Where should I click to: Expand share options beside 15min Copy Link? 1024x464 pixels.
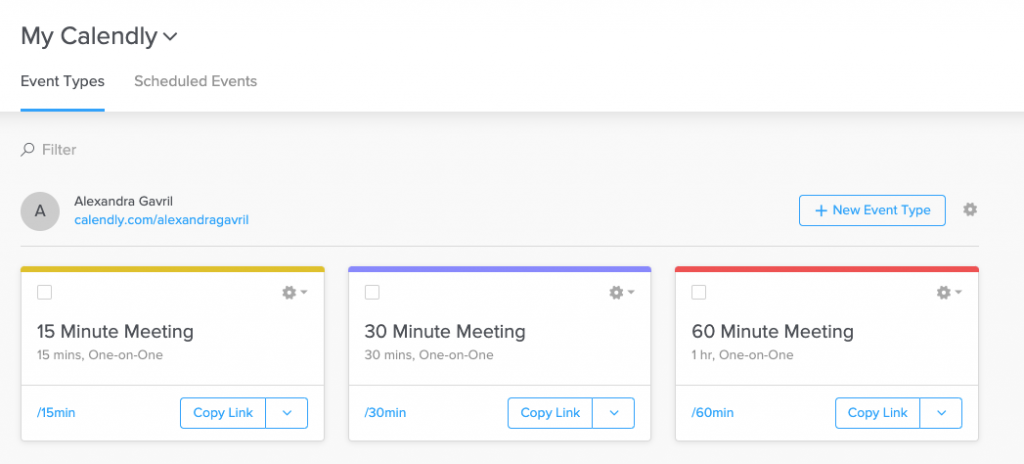tap(287, 413)
